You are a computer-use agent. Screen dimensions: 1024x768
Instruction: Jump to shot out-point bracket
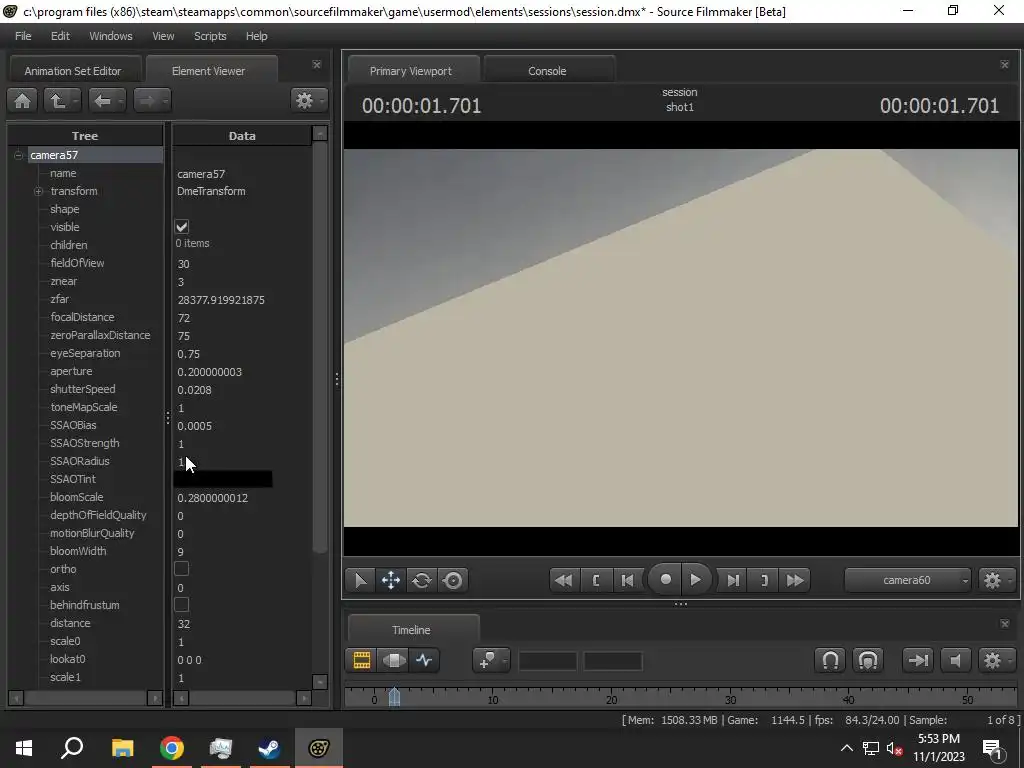[764, 580]
